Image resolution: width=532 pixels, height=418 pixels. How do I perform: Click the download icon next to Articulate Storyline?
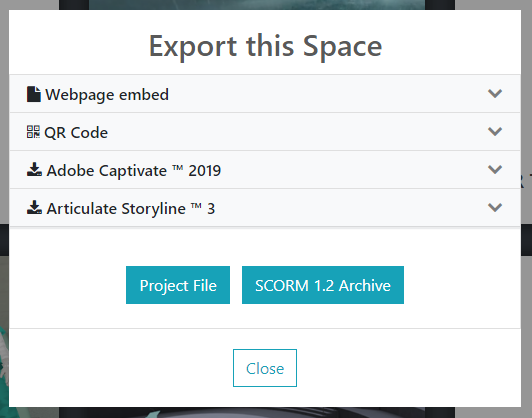[x=34, y=207]
